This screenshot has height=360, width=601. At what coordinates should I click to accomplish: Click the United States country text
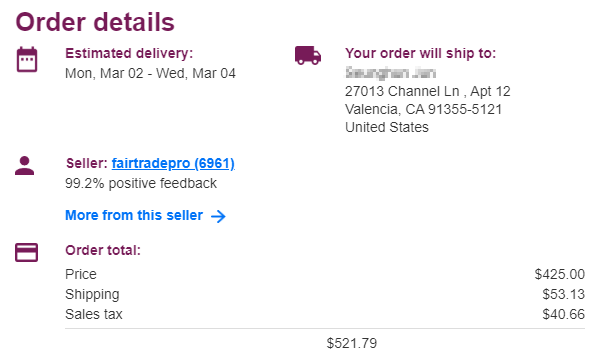coord(387,127)
